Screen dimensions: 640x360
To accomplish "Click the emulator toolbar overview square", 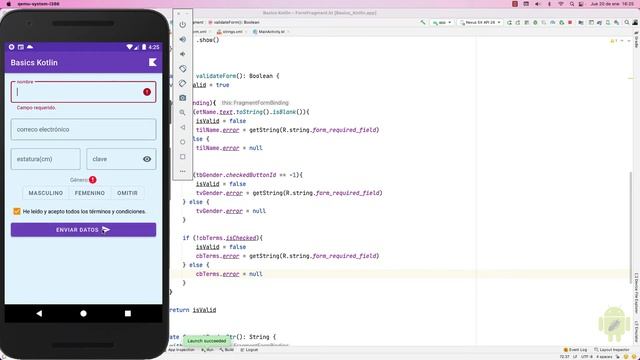I will click(x=182, y=157).
